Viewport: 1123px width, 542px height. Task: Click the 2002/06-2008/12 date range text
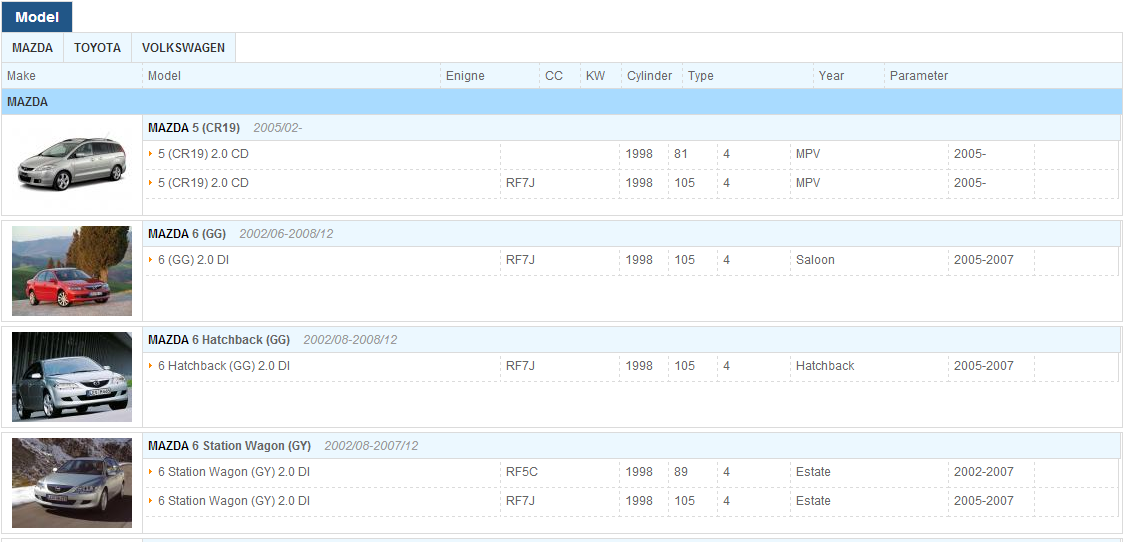(286, 233)
